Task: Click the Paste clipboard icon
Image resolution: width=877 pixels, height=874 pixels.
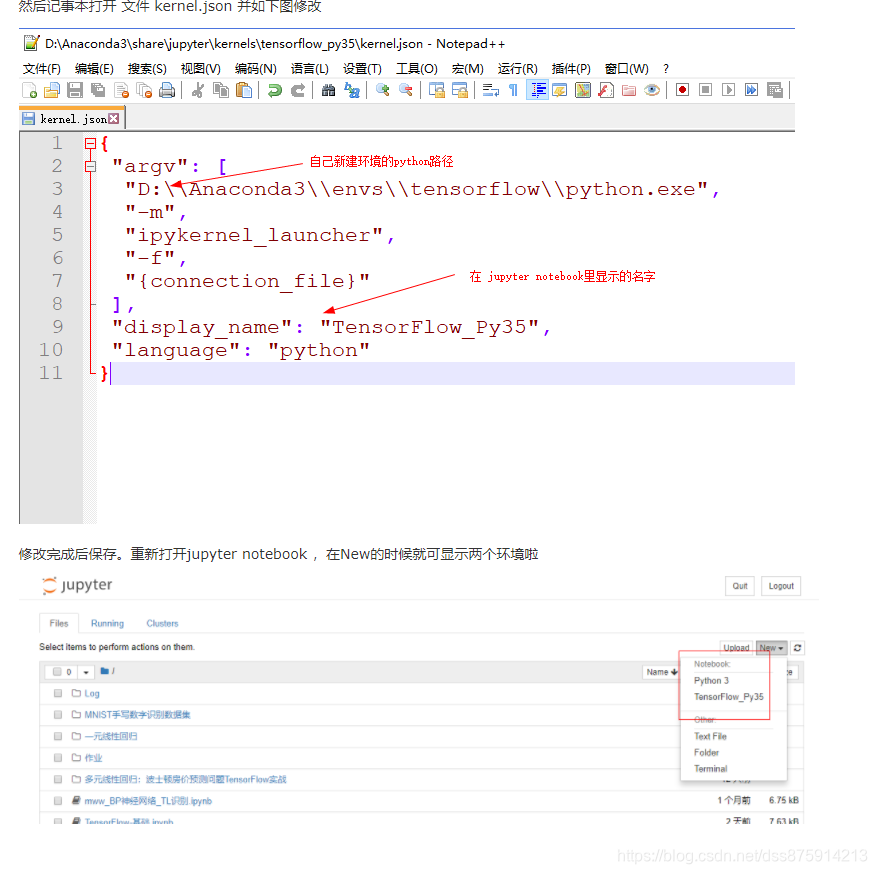Action: [x=244, y=90]
